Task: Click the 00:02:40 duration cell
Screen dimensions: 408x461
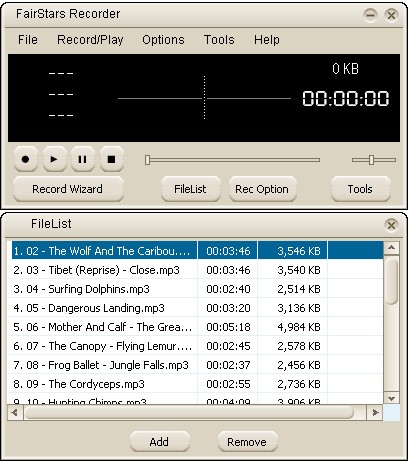Action: 228,289
